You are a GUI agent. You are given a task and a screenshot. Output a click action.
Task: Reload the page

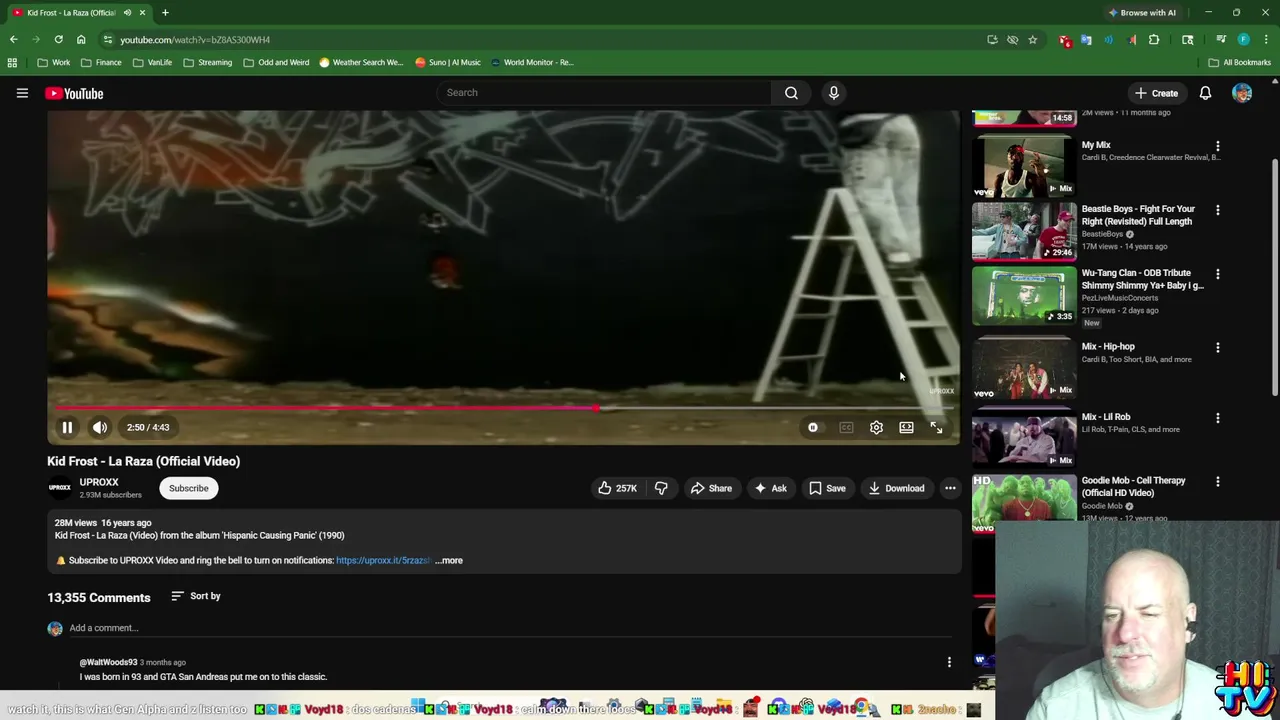[x=58, y=39]
